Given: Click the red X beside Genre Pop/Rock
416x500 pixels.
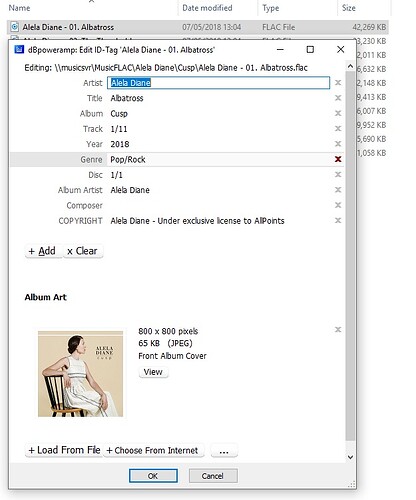Looking at the screenshot, I should pyautogui.click(x=338, y=159).
